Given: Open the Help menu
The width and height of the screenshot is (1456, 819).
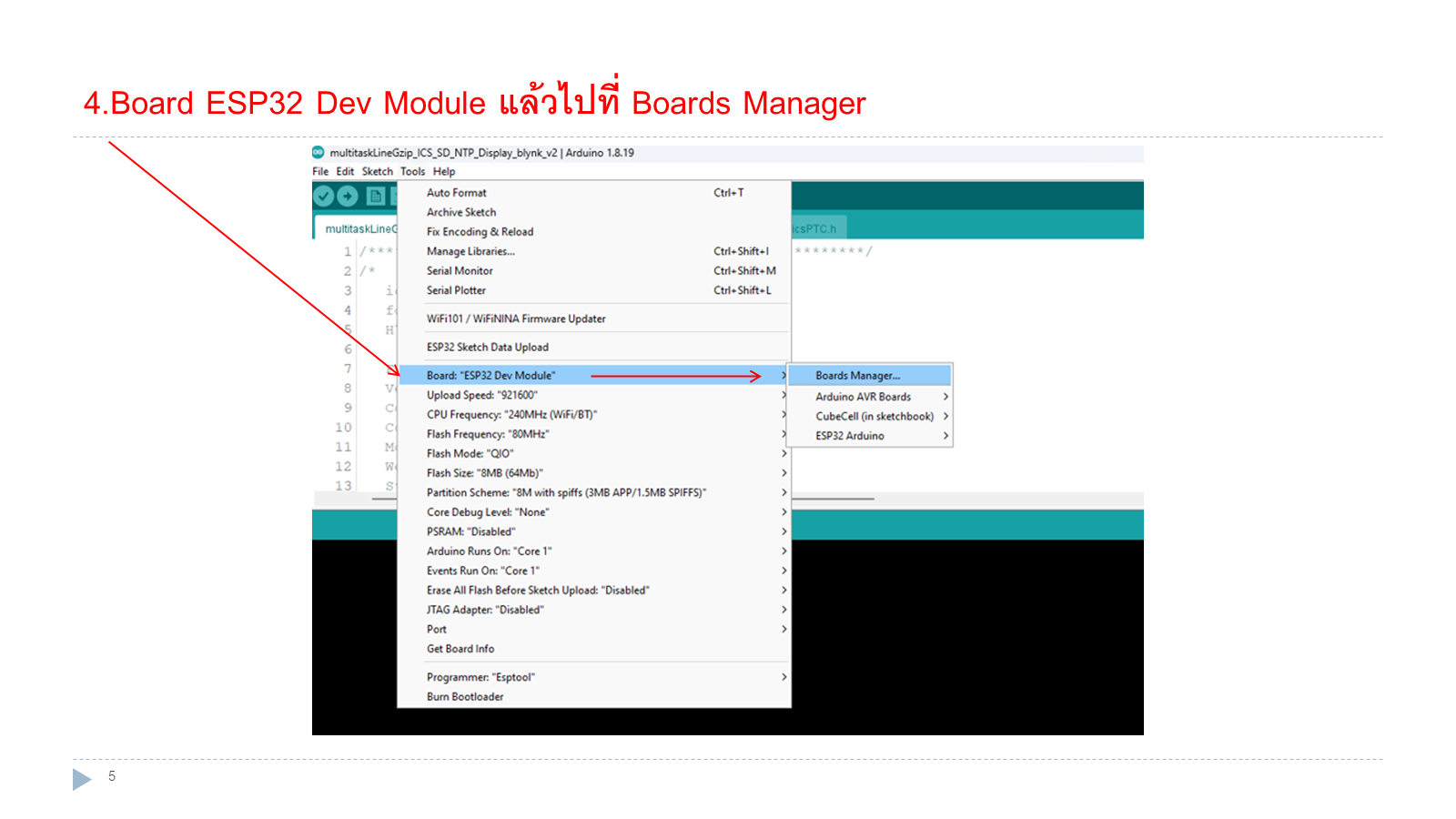Looking at the screenshot, I should click(444, 171).
